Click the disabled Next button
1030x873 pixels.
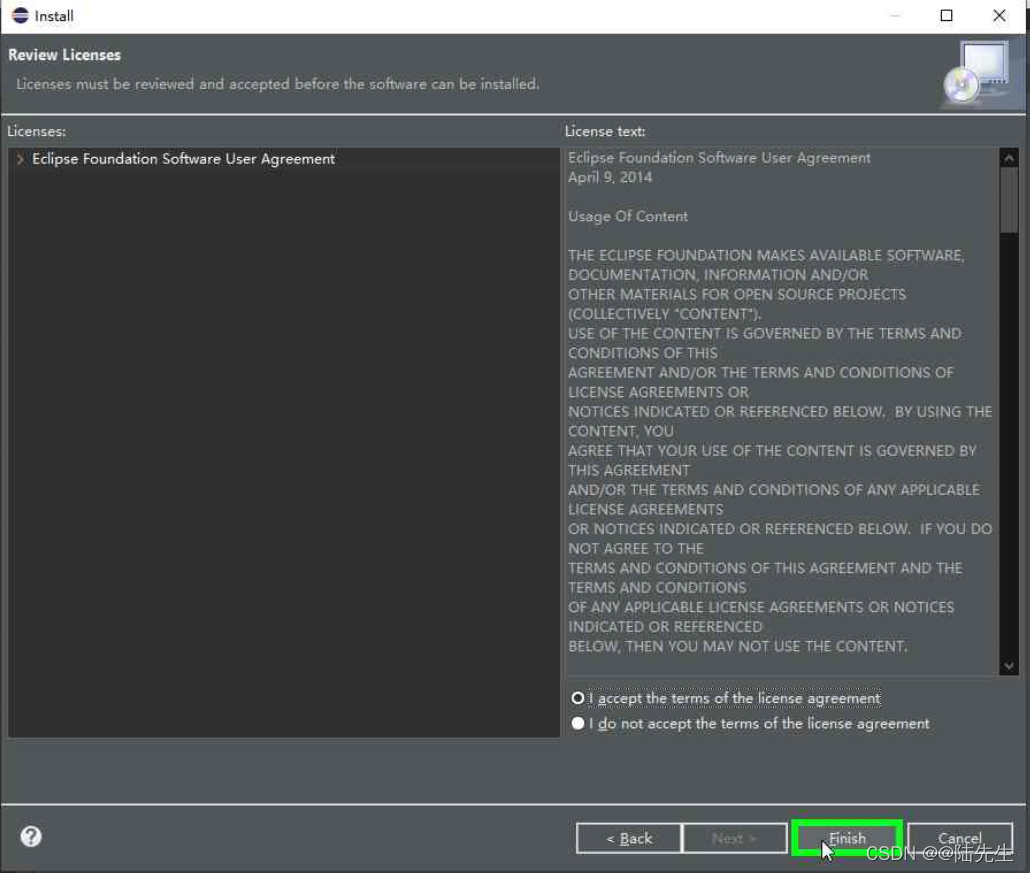coord(735,838)
